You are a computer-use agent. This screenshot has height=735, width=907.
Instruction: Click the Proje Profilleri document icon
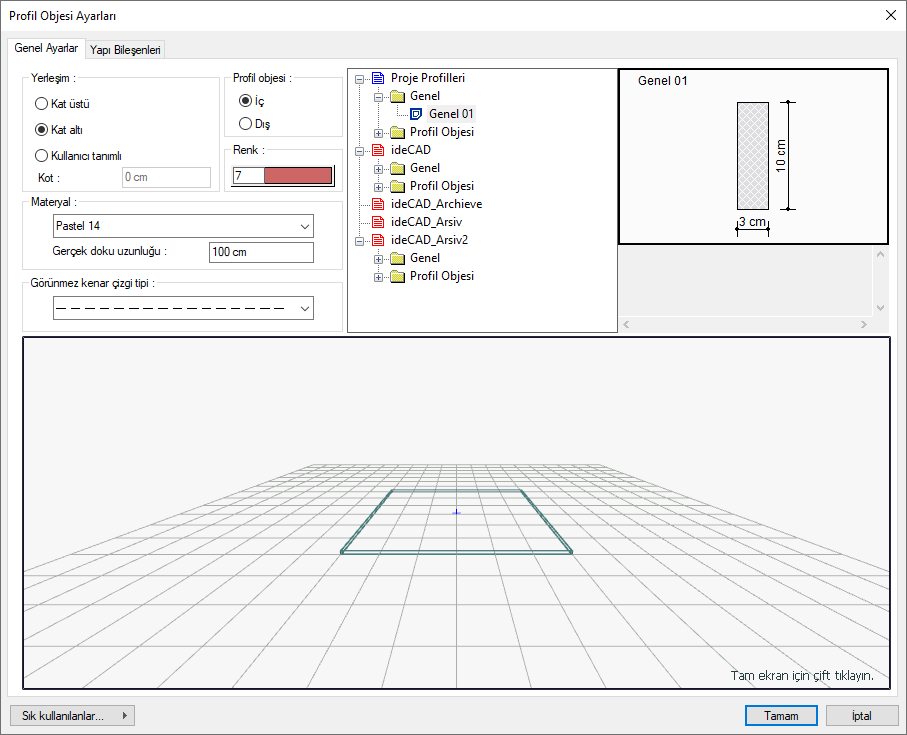pos(377,78)
